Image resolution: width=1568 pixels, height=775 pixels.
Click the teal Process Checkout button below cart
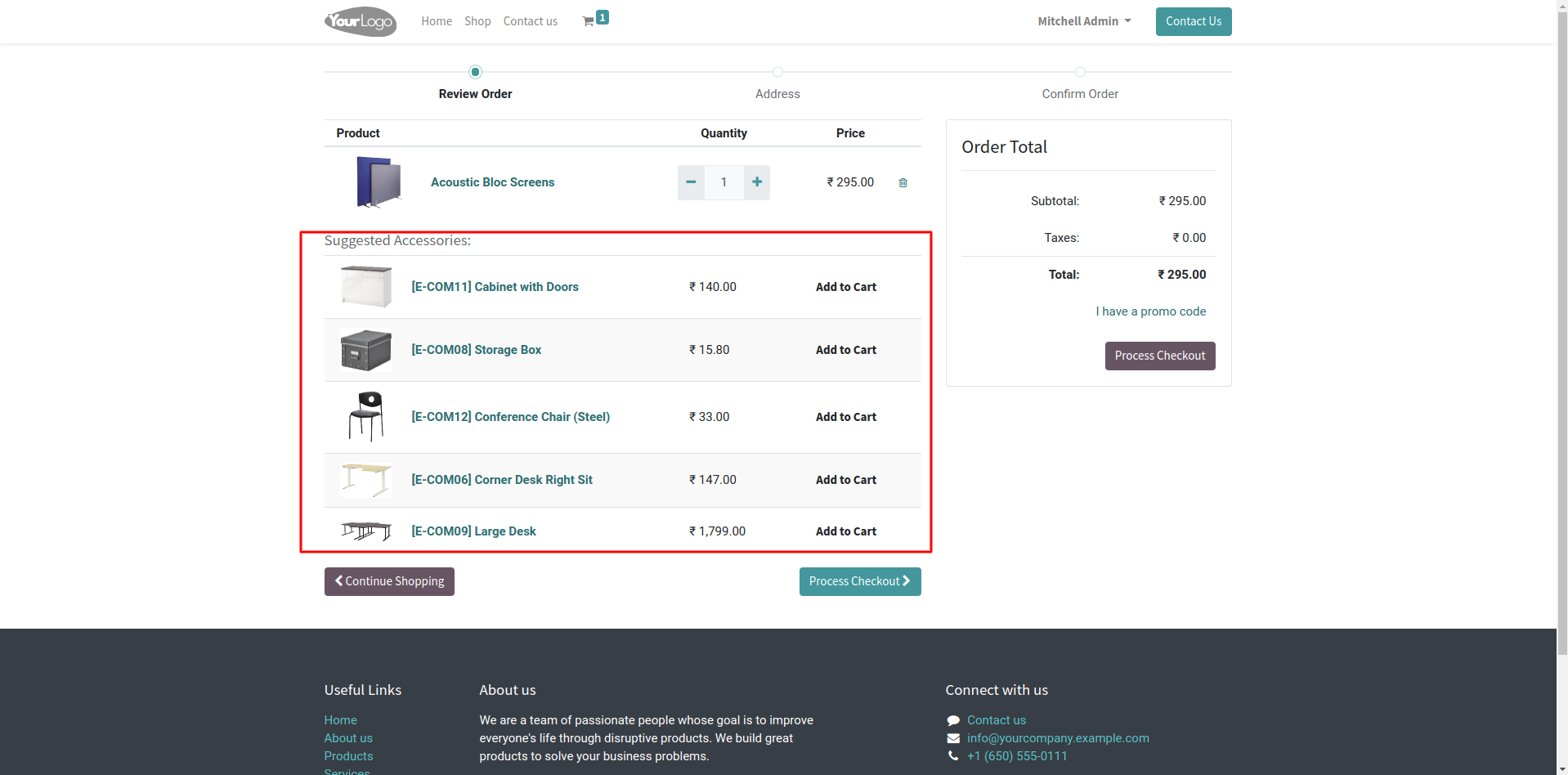[860, 581]
